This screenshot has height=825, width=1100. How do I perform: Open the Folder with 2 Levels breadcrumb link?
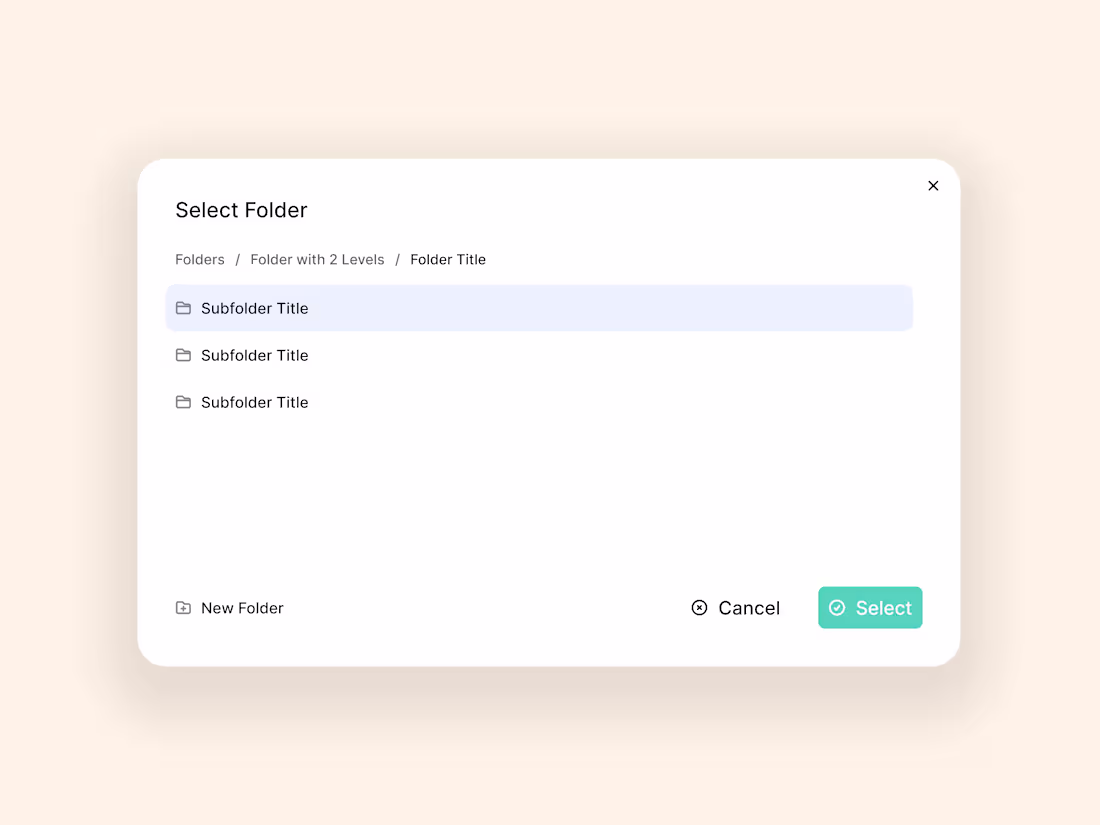317,259
